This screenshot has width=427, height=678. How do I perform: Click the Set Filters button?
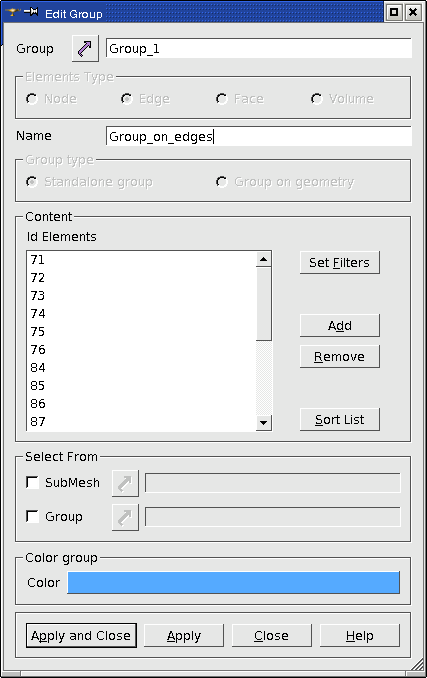pyautogui.click(x=340, y=262)
